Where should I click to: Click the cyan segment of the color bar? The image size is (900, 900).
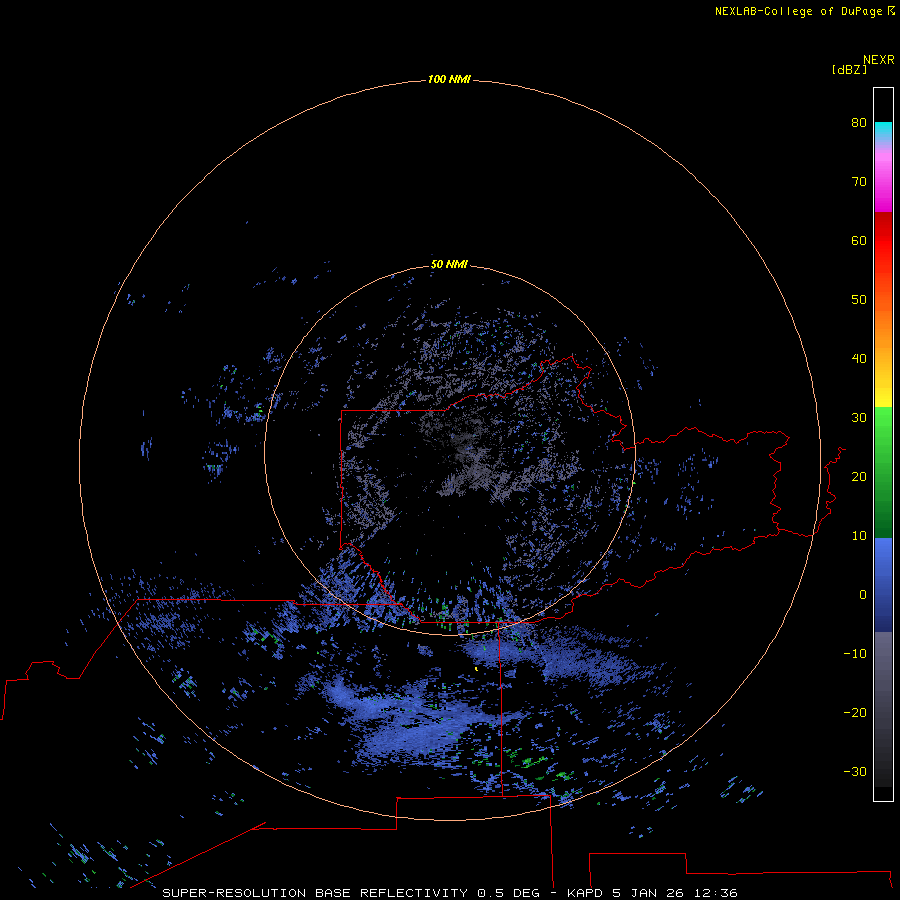pyautogui.click(x=883, y=131)
